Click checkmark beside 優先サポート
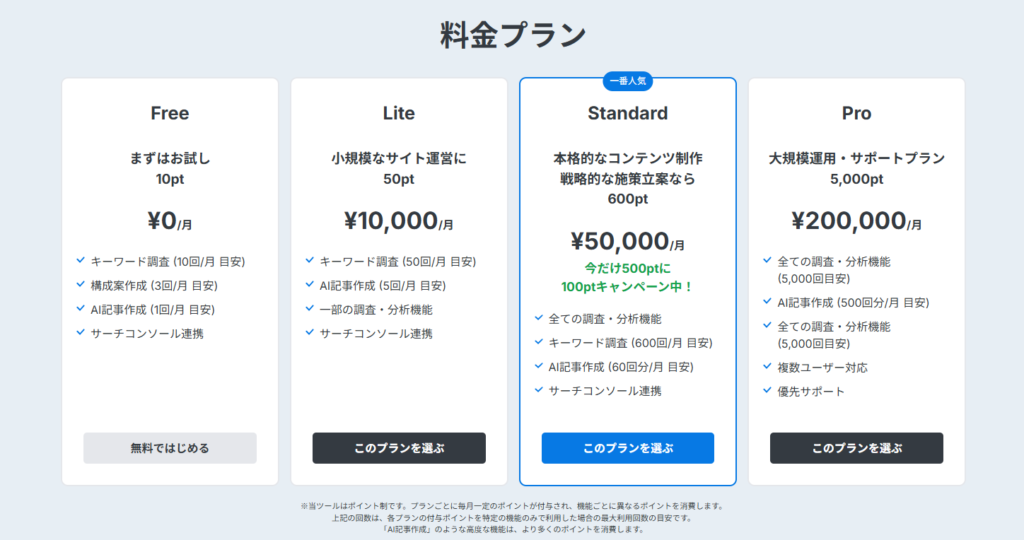 (x=767, y=391)
